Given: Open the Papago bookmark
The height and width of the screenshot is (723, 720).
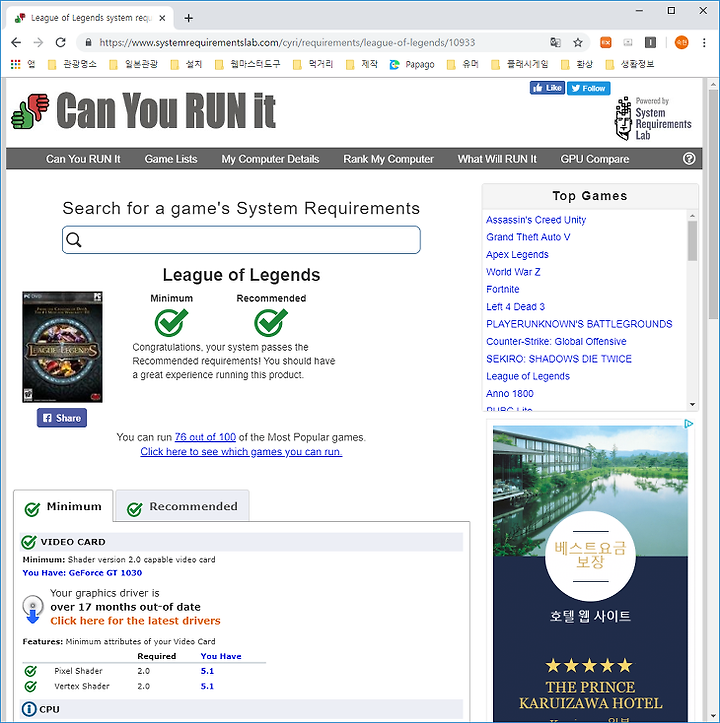Looking at the screenshot, I should 412,64.
